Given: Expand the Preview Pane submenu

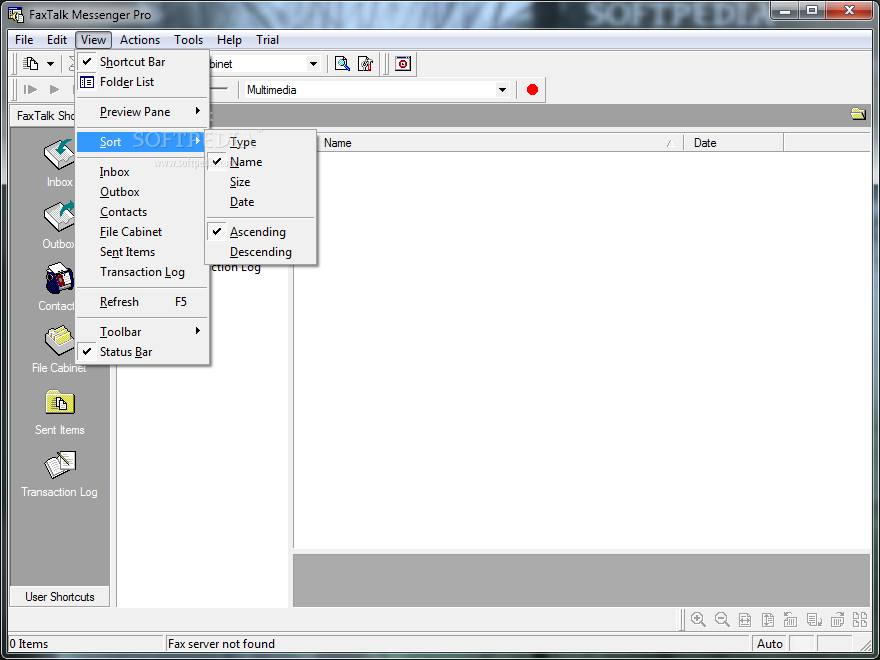Looking at the screenshot, I should (x=143, y=112).
